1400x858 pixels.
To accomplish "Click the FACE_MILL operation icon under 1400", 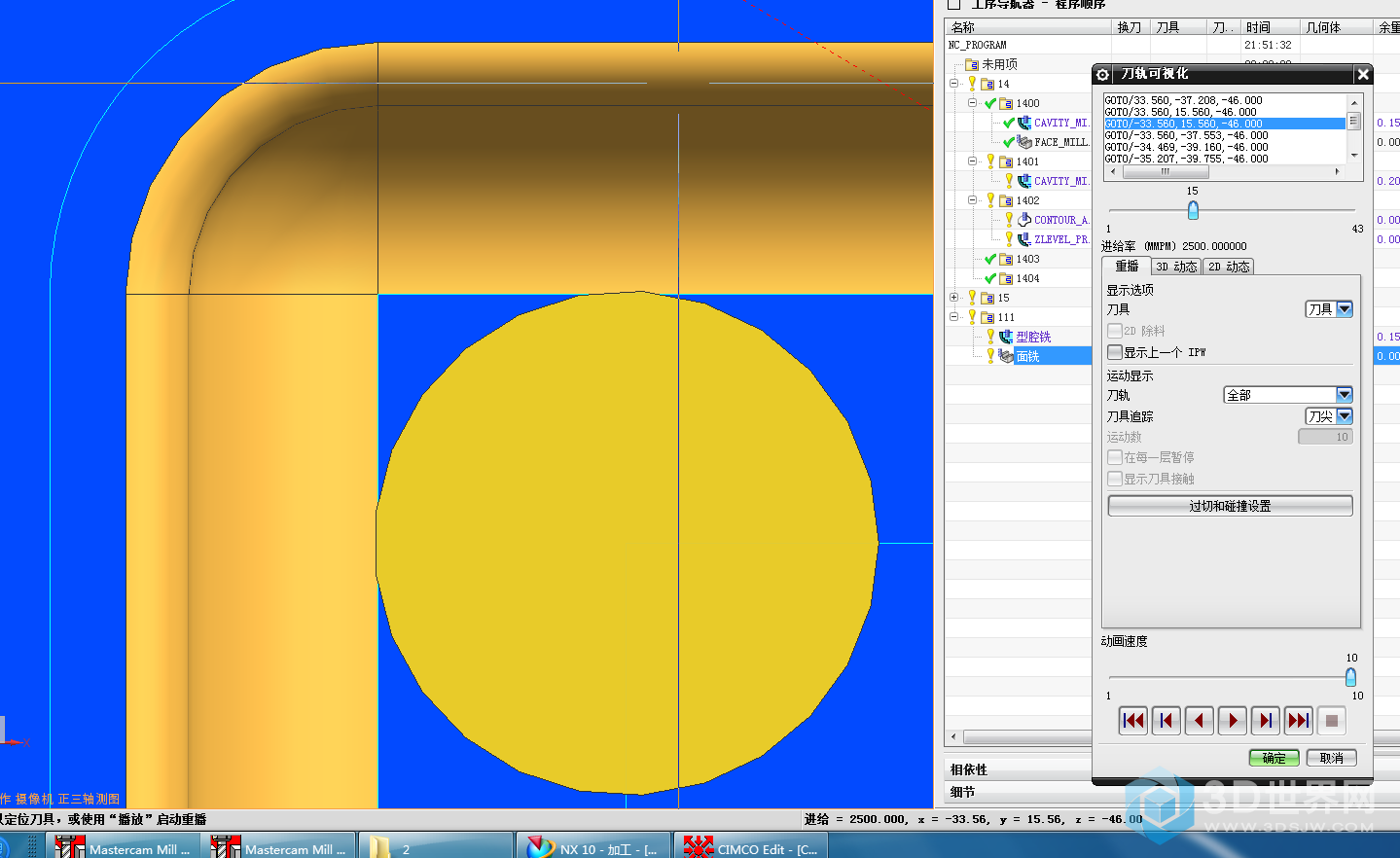I will click(x=1024, y=142).
